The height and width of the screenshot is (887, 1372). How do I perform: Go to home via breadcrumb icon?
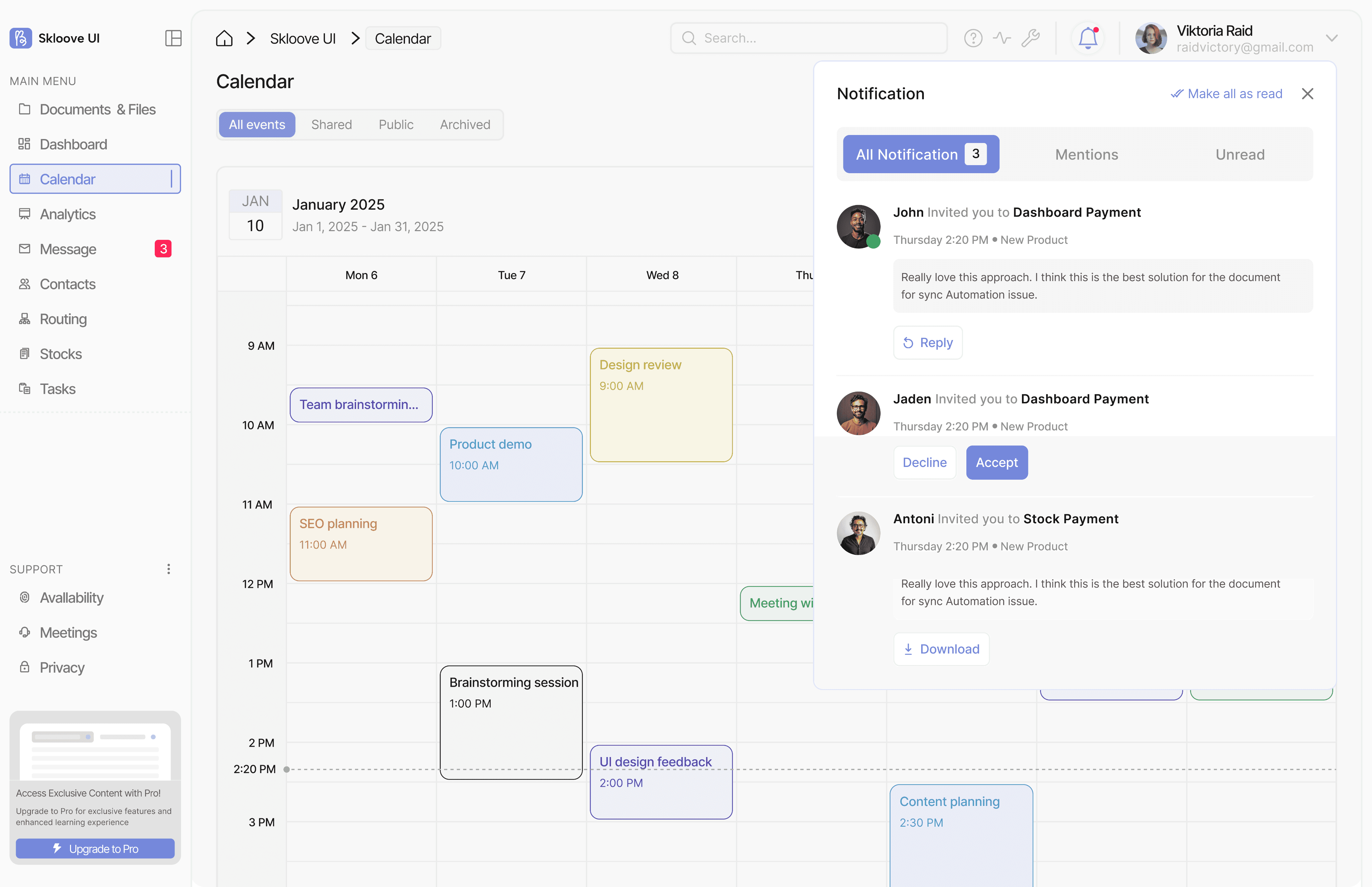click(224, 39)
